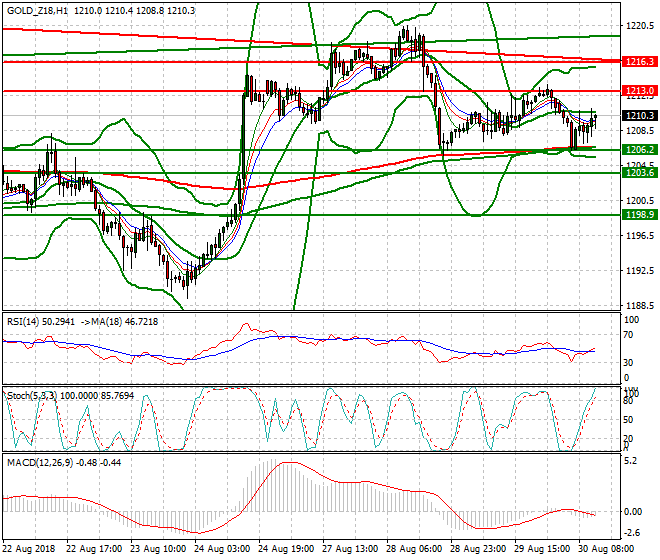Select the red 1213.0 resistance price tag
The width and height of the screenshot is (660, 560).
pos(638,91)
